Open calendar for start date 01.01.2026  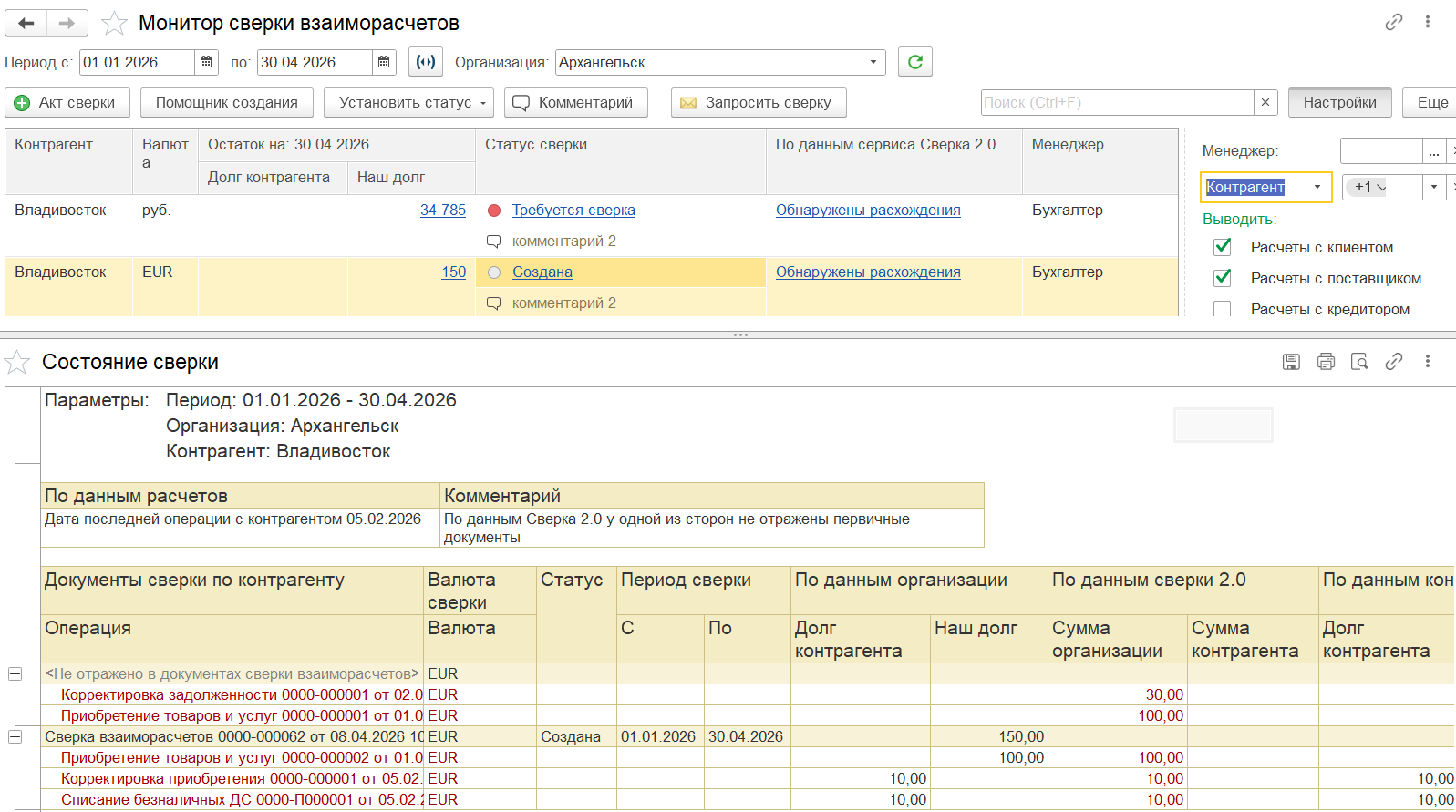click(206, 62)
